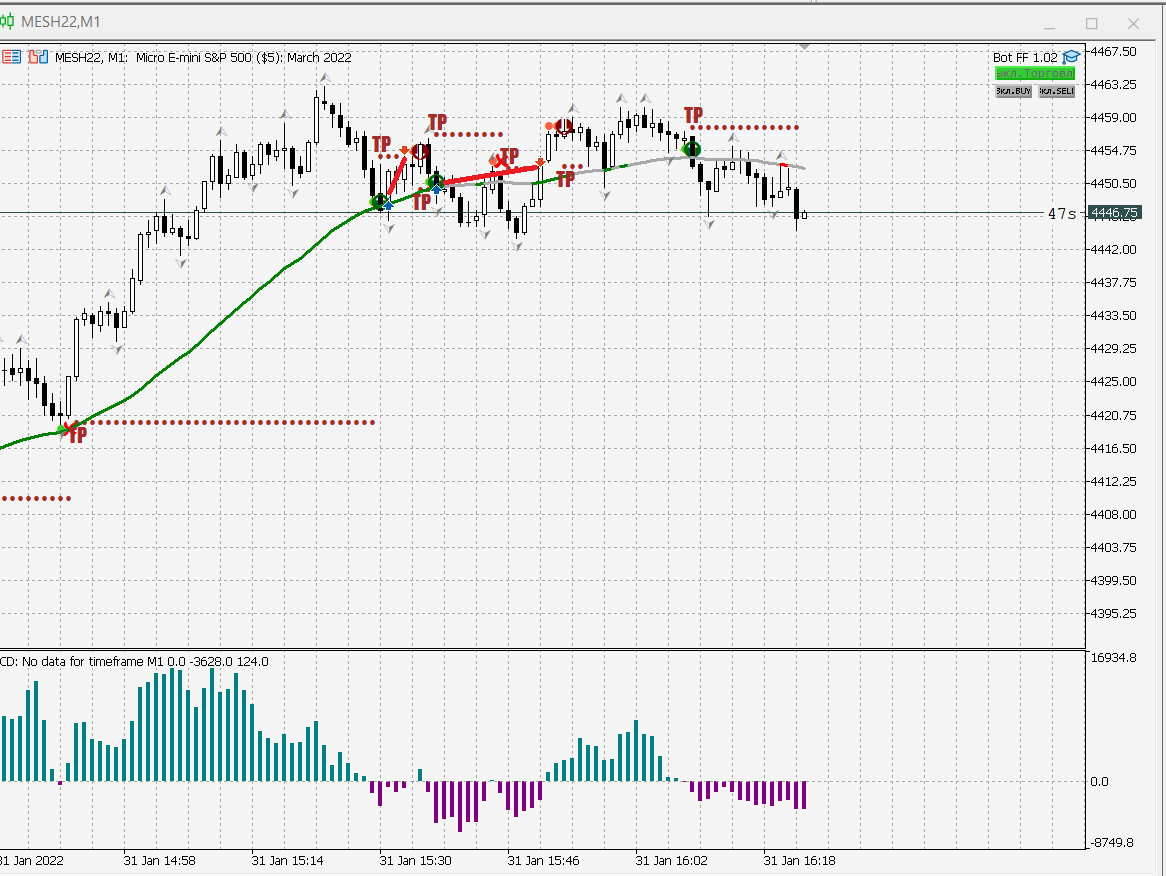Image resolution: width=1166 pixels, height=876 pixels.
Task: Close the MESH22,M1 chart window
Action: coord(1133,24)
